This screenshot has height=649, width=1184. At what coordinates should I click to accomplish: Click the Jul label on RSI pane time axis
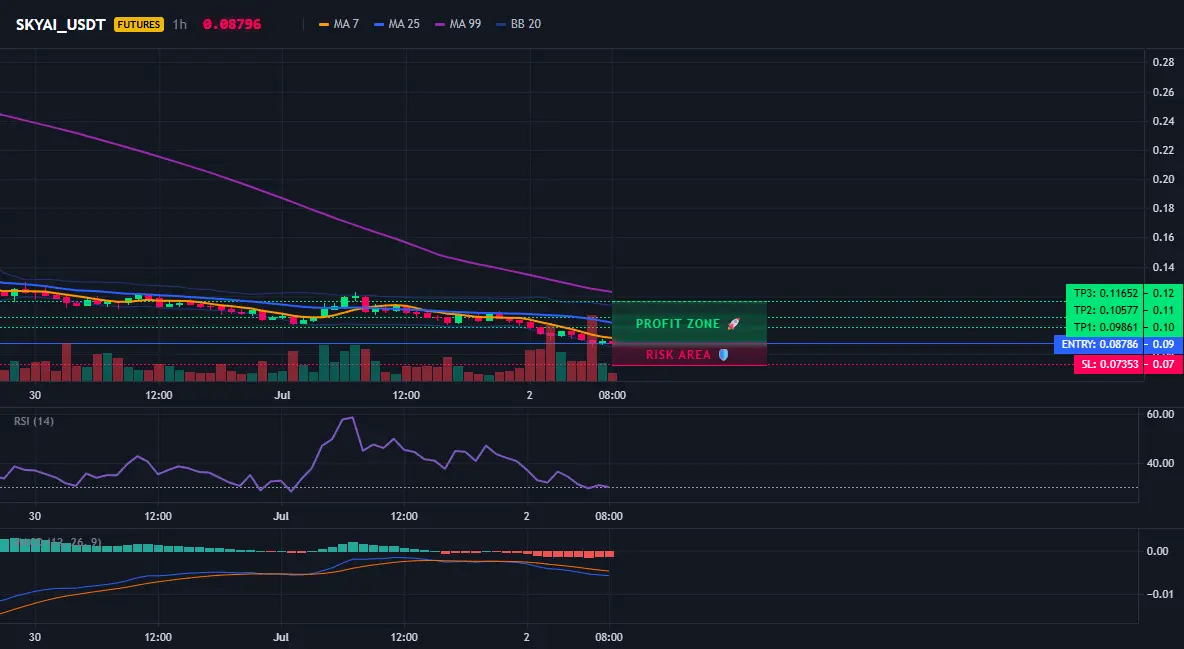click(x=281, y=516)
